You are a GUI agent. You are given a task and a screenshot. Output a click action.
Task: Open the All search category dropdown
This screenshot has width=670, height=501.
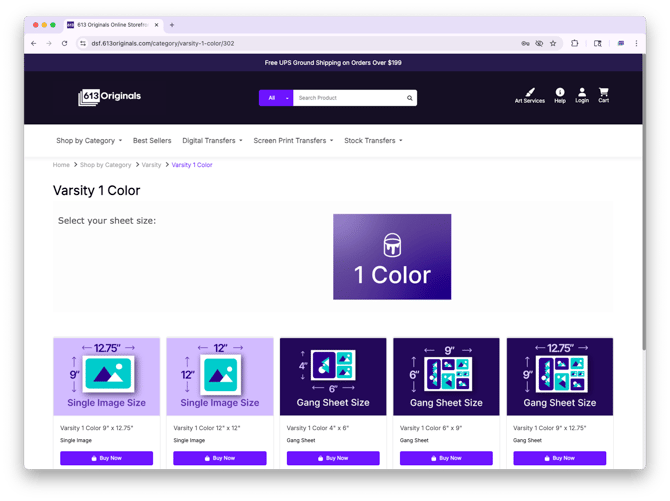(x=276, y=98)
